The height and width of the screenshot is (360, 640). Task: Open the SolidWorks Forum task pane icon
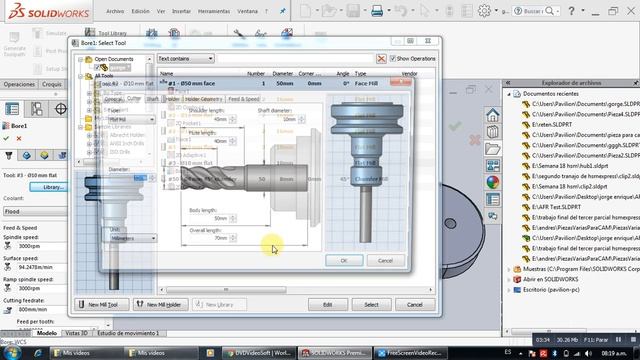point(493,216)
